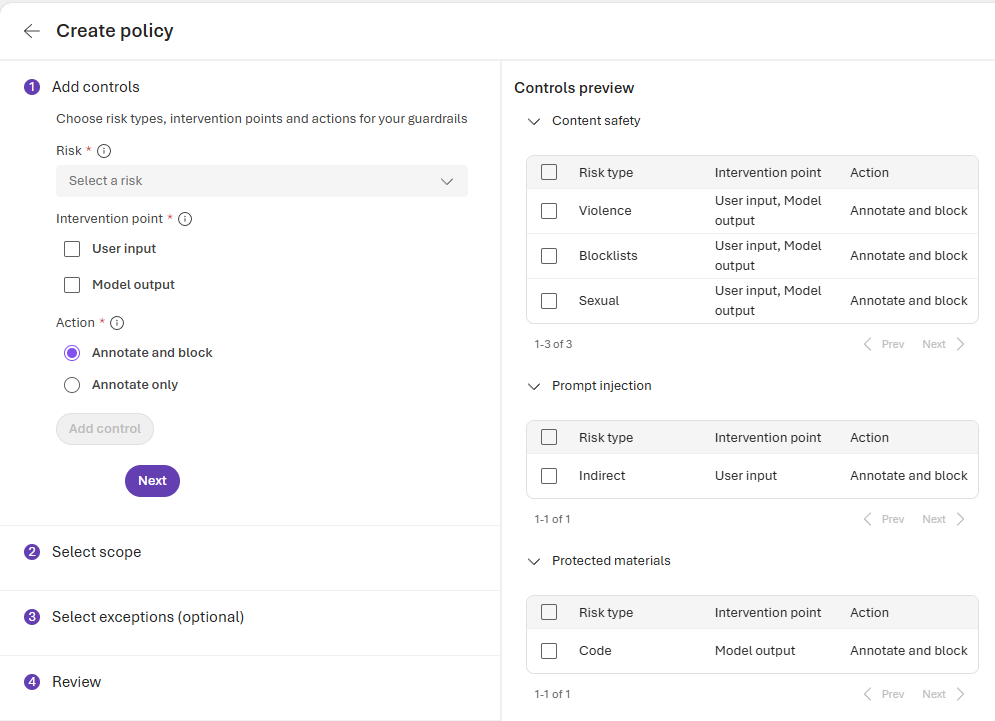The height and width of the screenshot is (721, 995).
Task: Enable the Model output checkbox
Action: point(72,285)
